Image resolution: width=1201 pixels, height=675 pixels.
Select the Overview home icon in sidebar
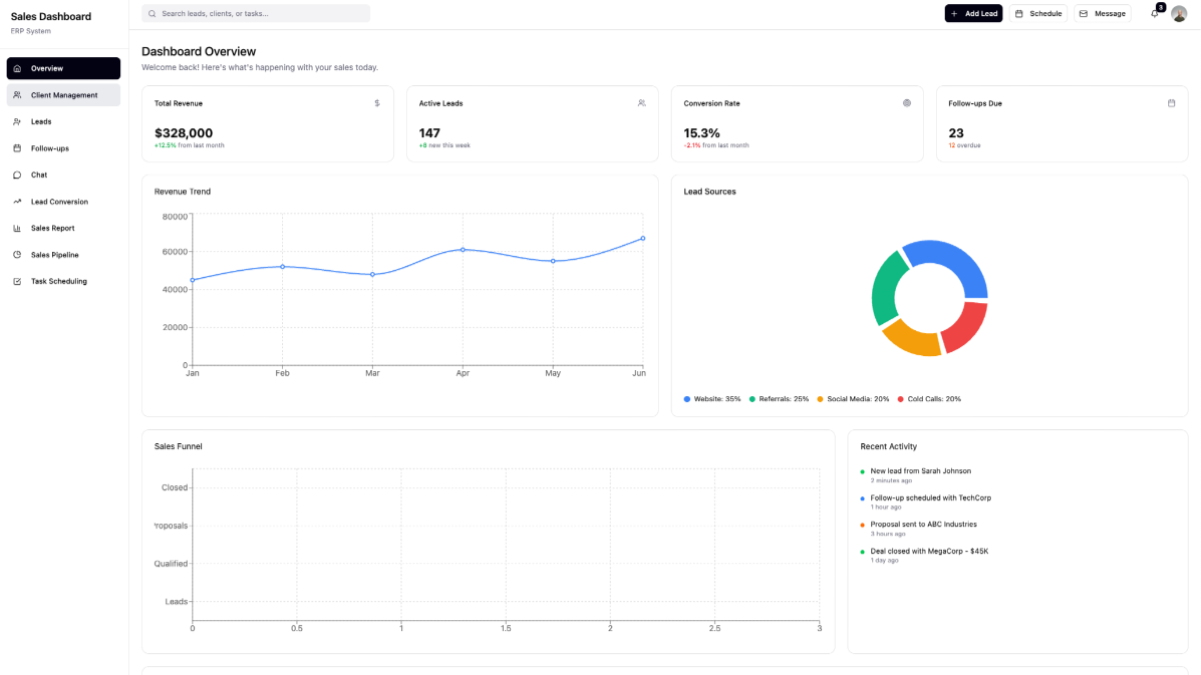click(x=18, y=68)
